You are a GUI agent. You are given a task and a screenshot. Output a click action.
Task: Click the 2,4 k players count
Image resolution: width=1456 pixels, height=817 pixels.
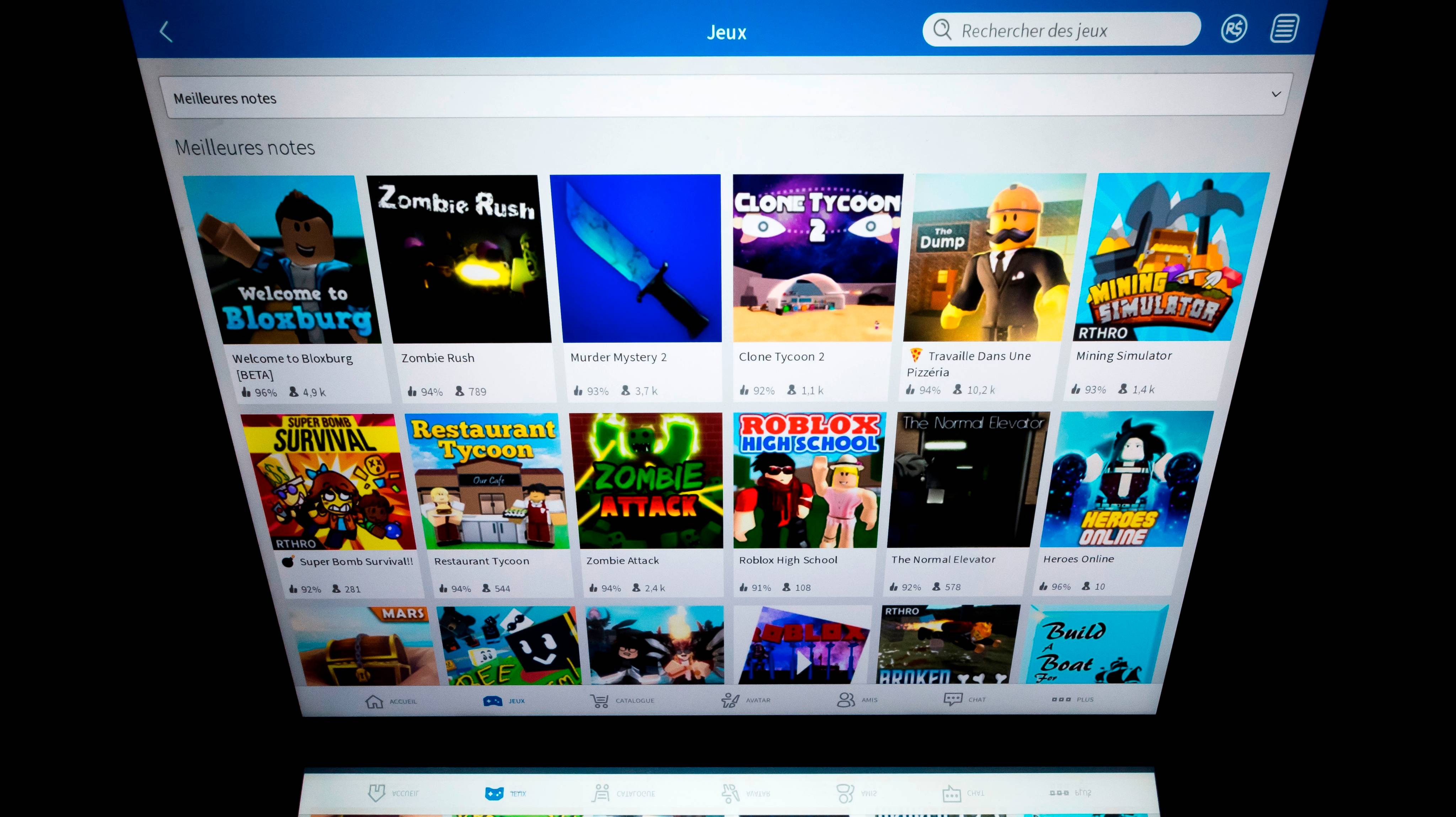654,588
